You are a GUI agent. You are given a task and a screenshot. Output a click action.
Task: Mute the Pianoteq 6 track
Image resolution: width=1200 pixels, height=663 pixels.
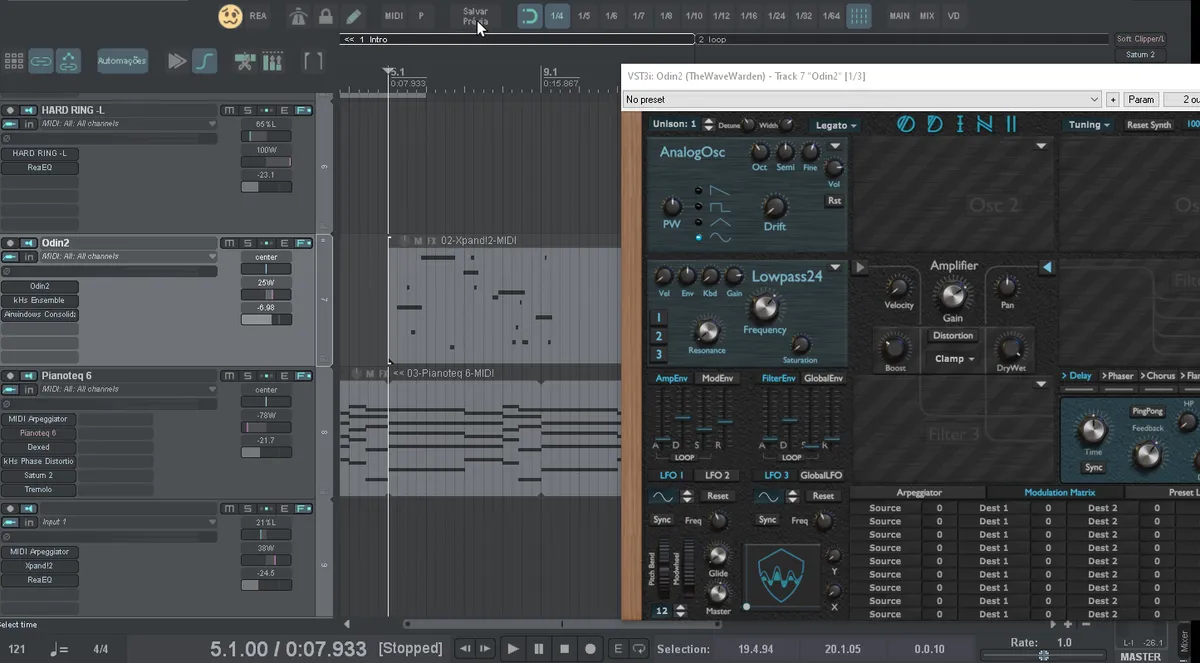click(229, 376)
